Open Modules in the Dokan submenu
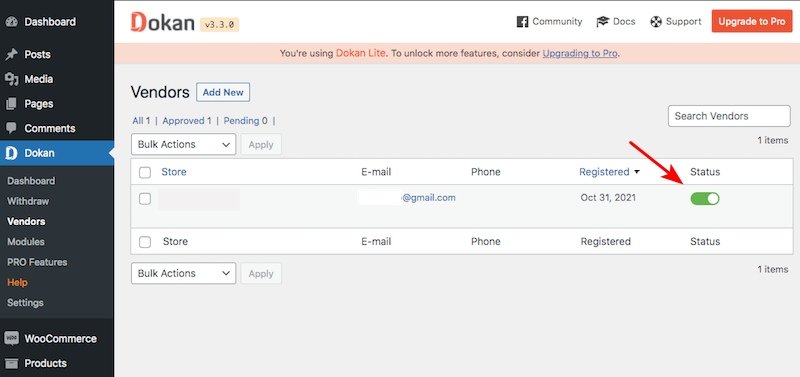The width and height of the screenshot is (800, 377). [x=26, y=242]
